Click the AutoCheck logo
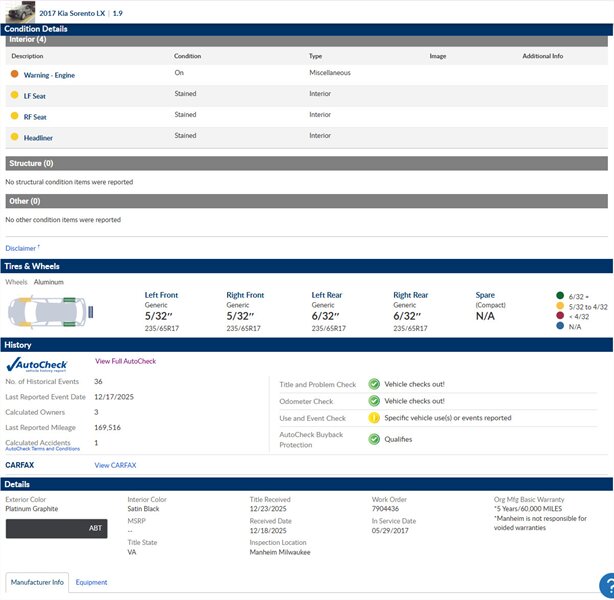The image size is (614, 600). pos(36,365)
